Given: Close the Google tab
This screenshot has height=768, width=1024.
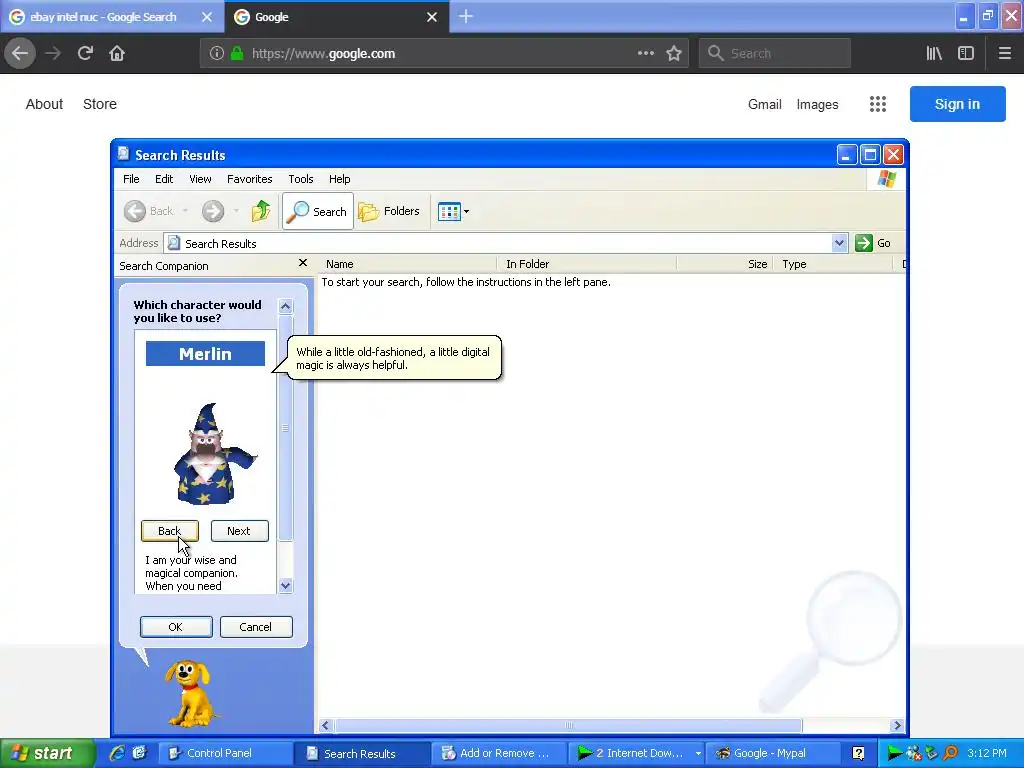Looking at the screenshot, I should click(432, 17).
